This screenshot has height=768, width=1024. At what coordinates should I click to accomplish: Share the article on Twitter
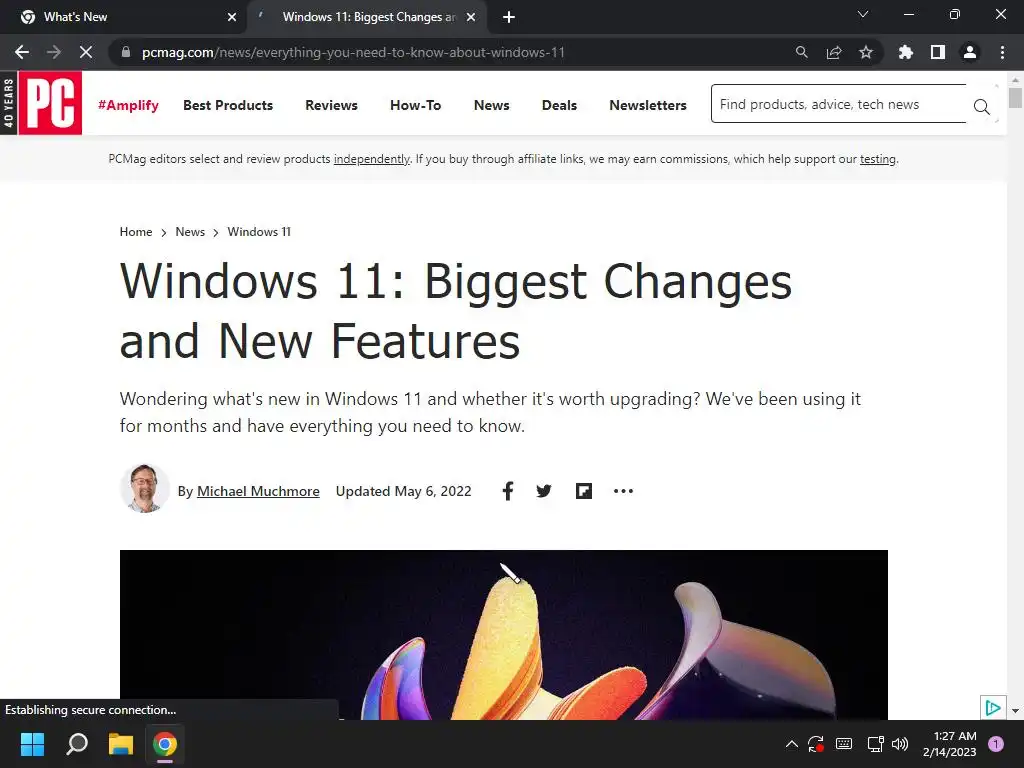pos(543,491)
